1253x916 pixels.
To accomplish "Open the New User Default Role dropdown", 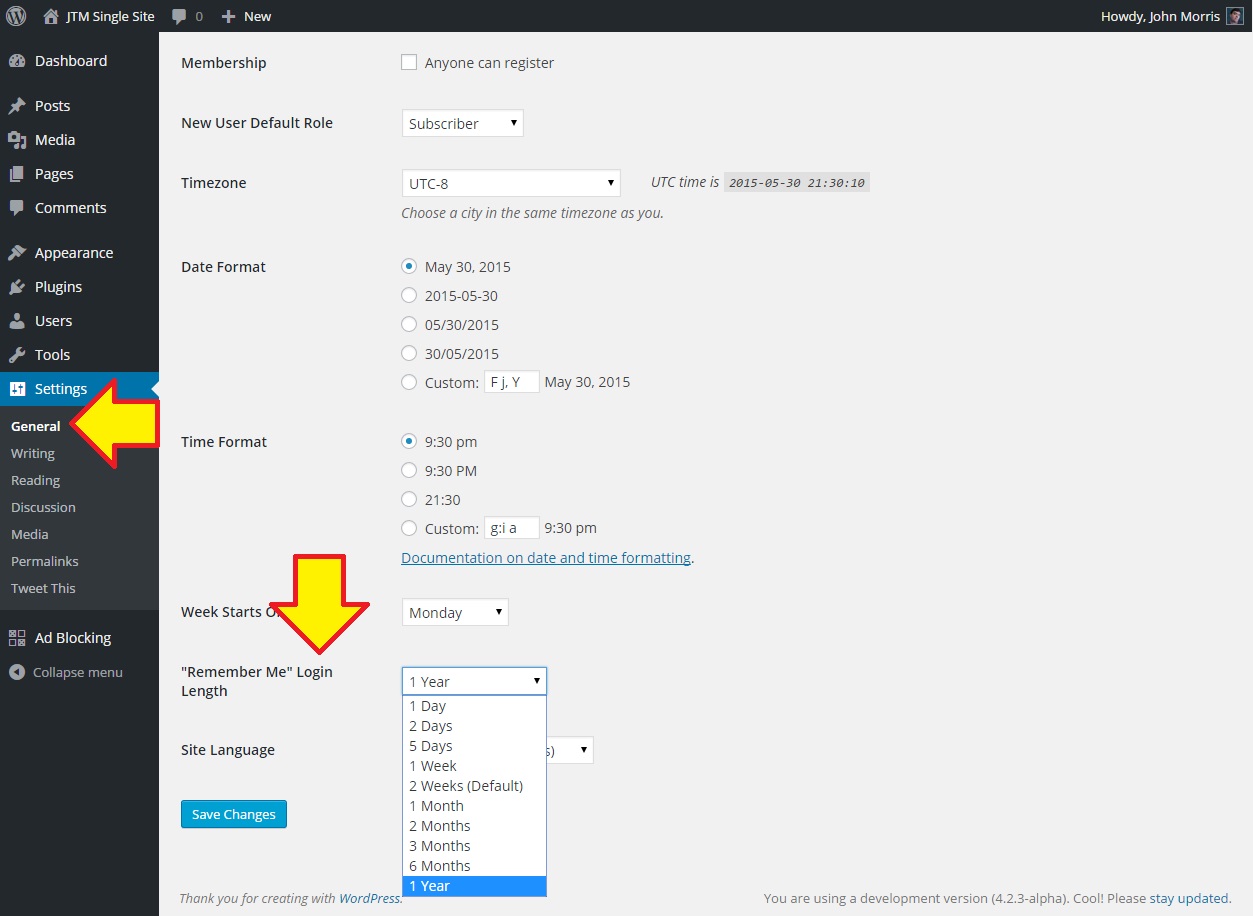I will 461,122.
